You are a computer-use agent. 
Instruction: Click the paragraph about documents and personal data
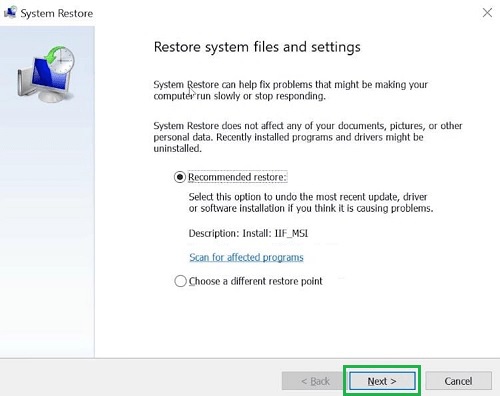[x=308, y=137]
